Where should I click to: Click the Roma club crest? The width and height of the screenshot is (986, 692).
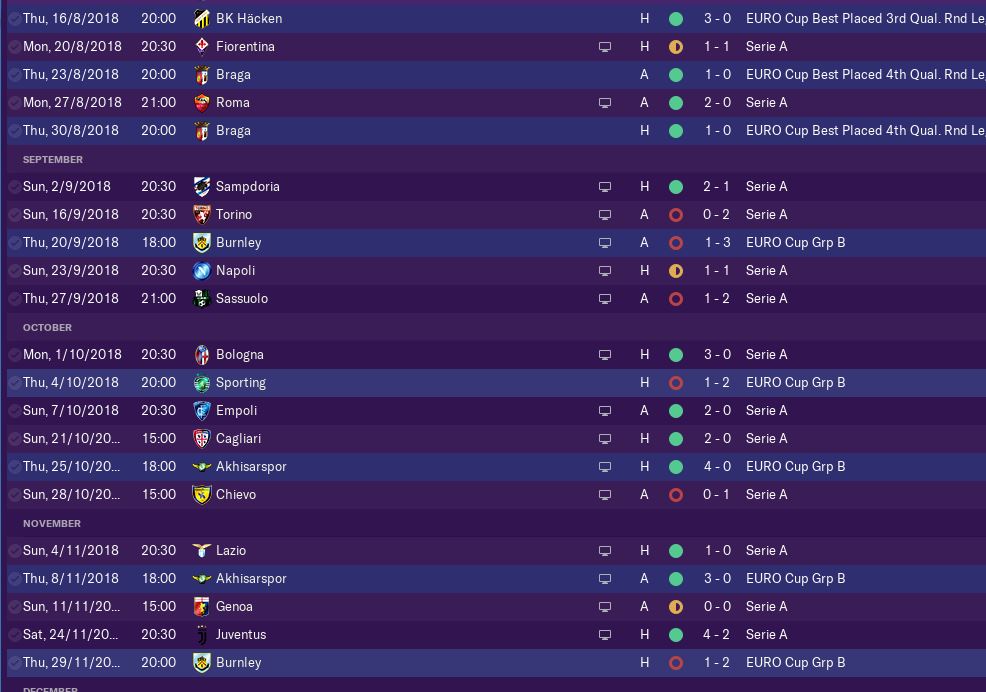pyautogui.click(x=201, y=102)
